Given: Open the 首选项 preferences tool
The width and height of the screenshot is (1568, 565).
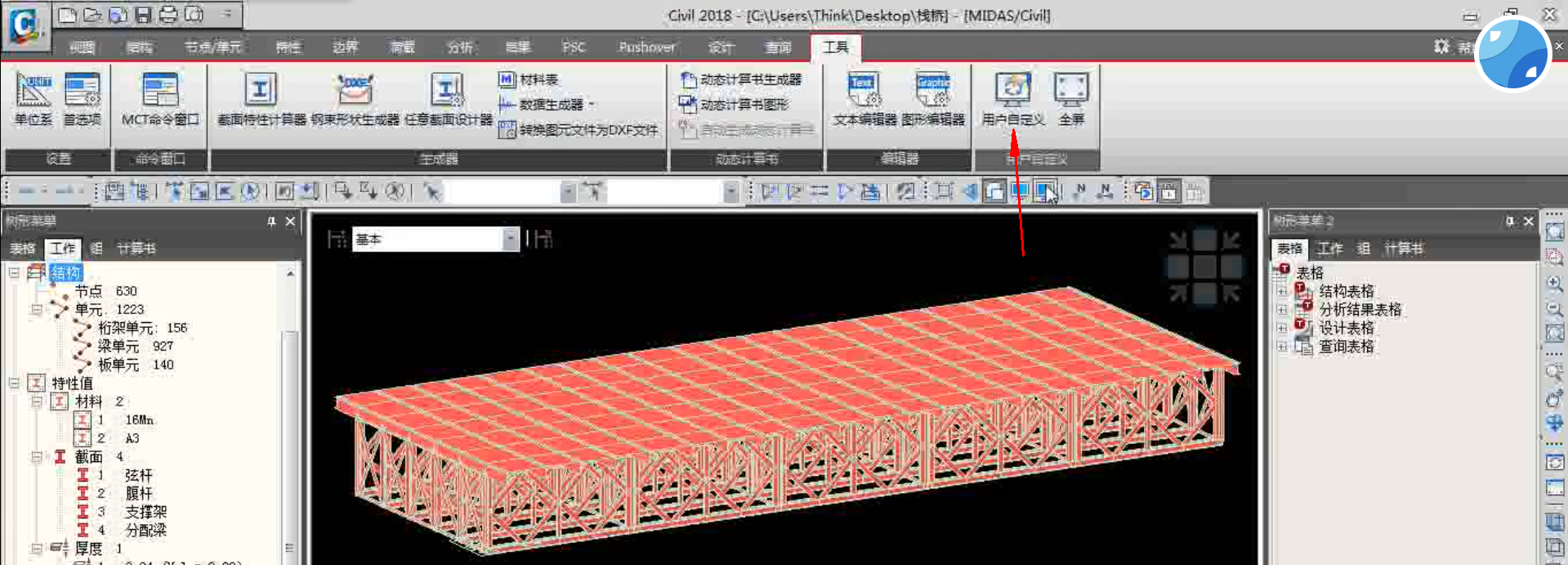Looking at the screenshot, I should (x=82, y=99).
